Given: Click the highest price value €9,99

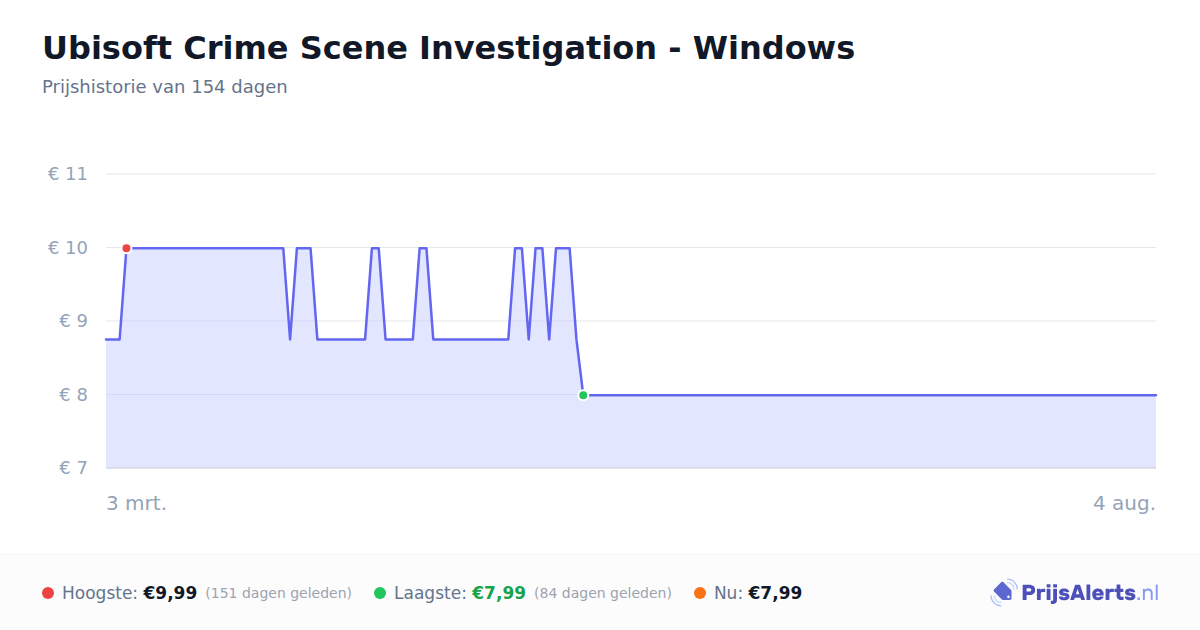Looking at the screenshot, I should [170, 593].
